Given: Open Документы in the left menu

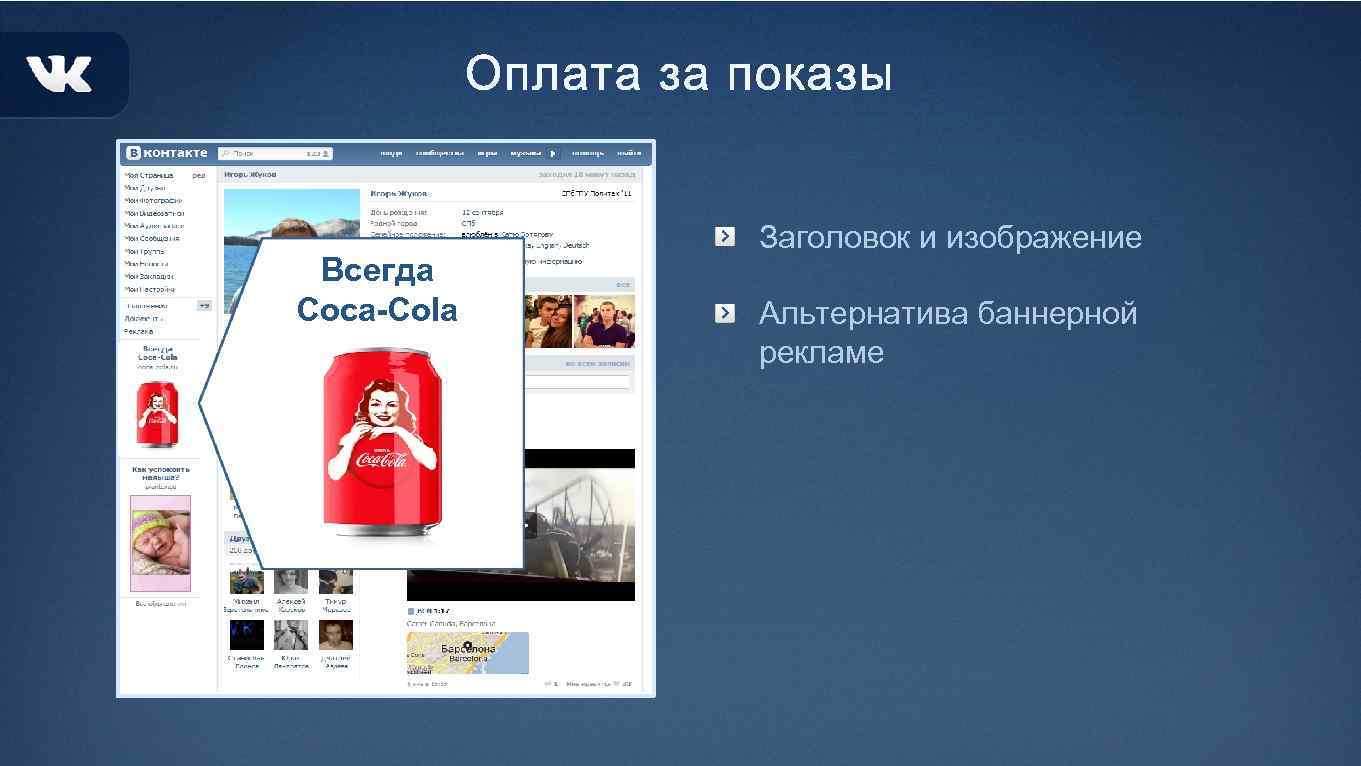Looking at the screenshot, I should pos(144,318).
